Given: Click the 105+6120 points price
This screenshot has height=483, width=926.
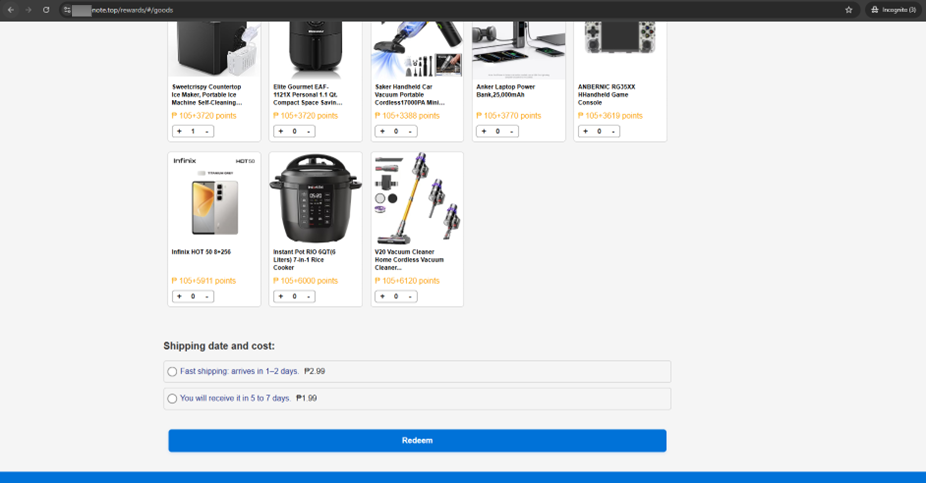Looking at the screenshot, I should (x=407, y=281).
